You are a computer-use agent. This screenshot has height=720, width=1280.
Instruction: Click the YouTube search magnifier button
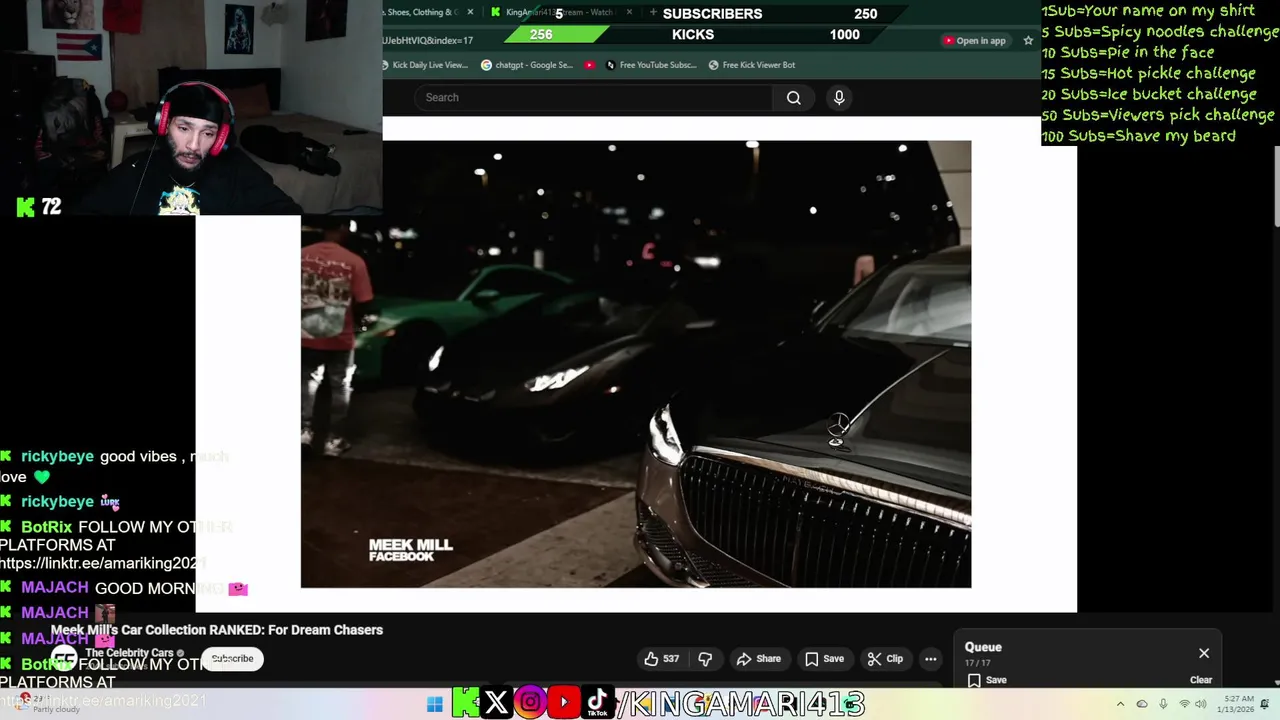tap(793, 97)
